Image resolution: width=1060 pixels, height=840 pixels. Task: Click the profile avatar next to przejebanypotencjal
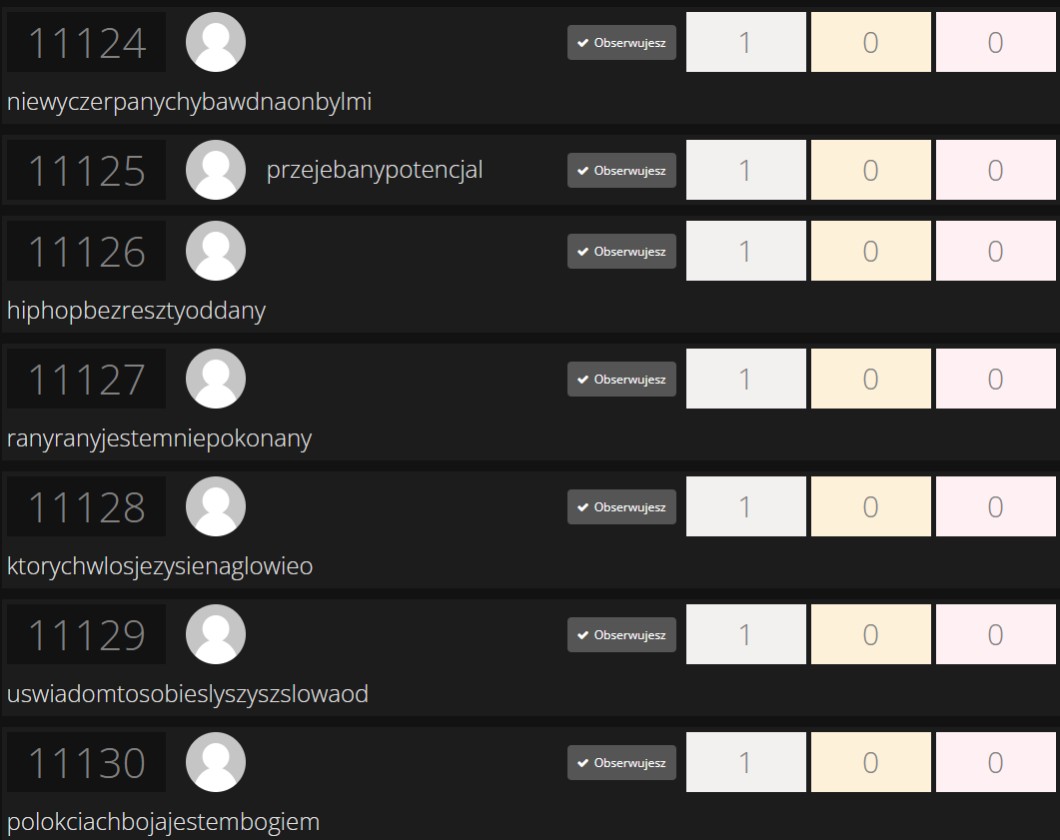click(x=216, y=170)
